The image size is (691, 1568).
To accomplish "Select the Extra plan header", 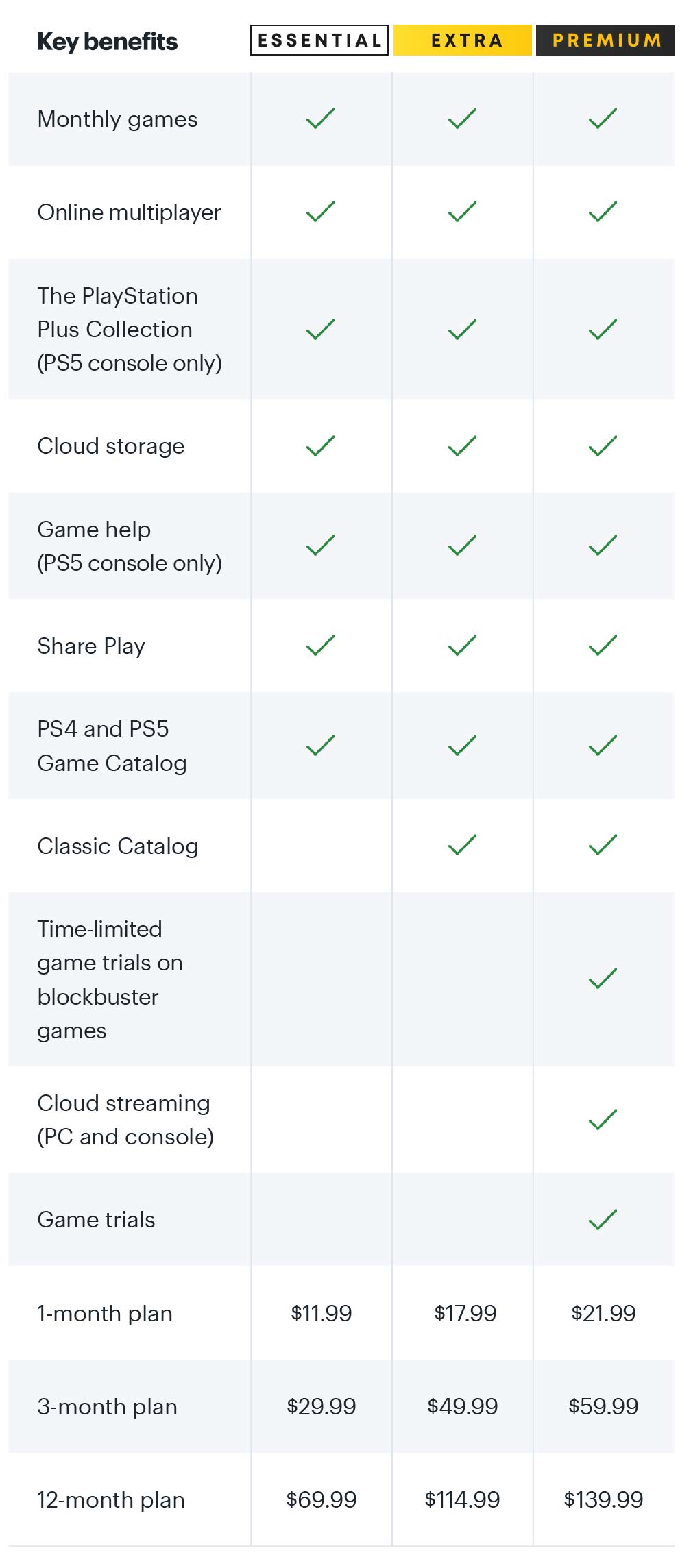I will [463, 40].
